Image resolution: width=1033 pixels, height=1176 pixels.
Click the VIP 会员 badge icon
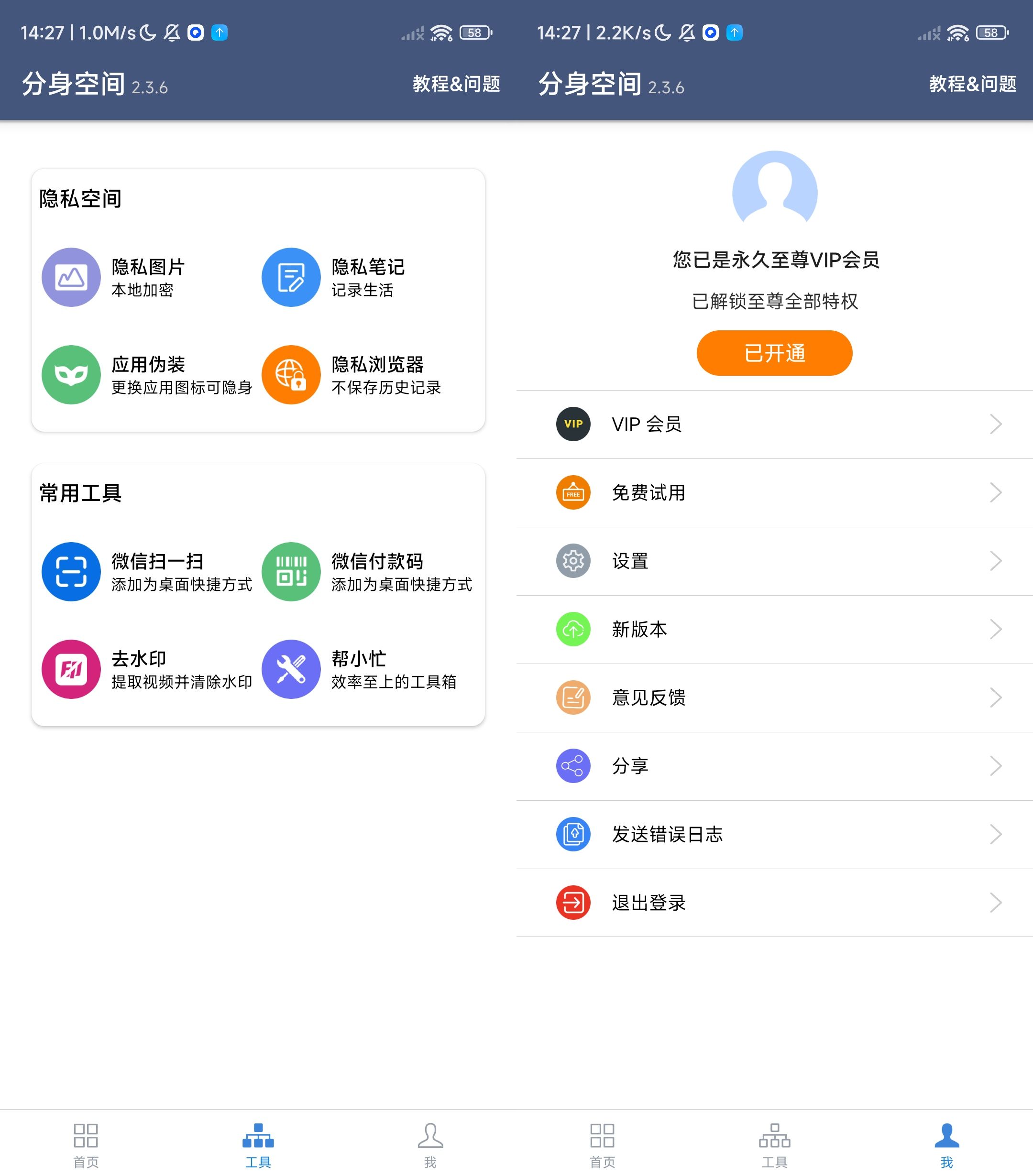572,424
